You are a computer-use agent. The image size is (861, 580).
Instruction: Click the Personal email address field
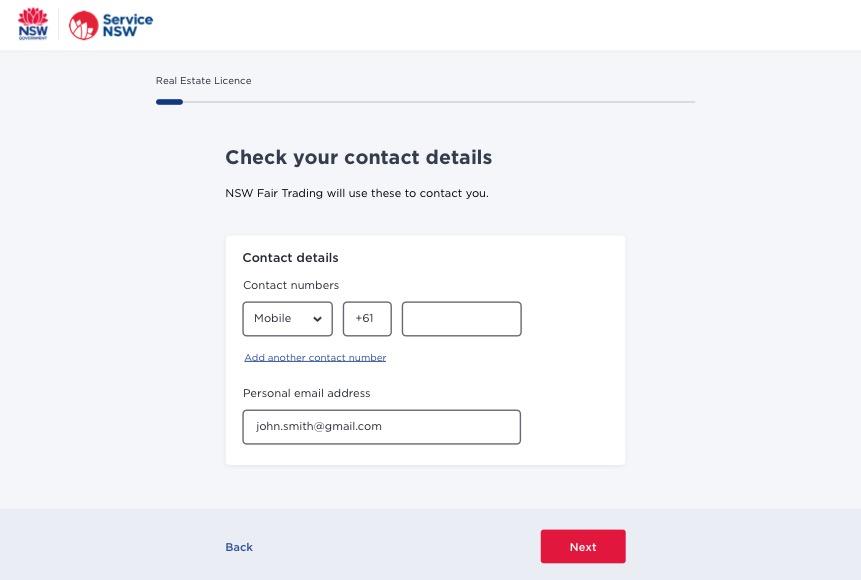(x=381, y=427)
